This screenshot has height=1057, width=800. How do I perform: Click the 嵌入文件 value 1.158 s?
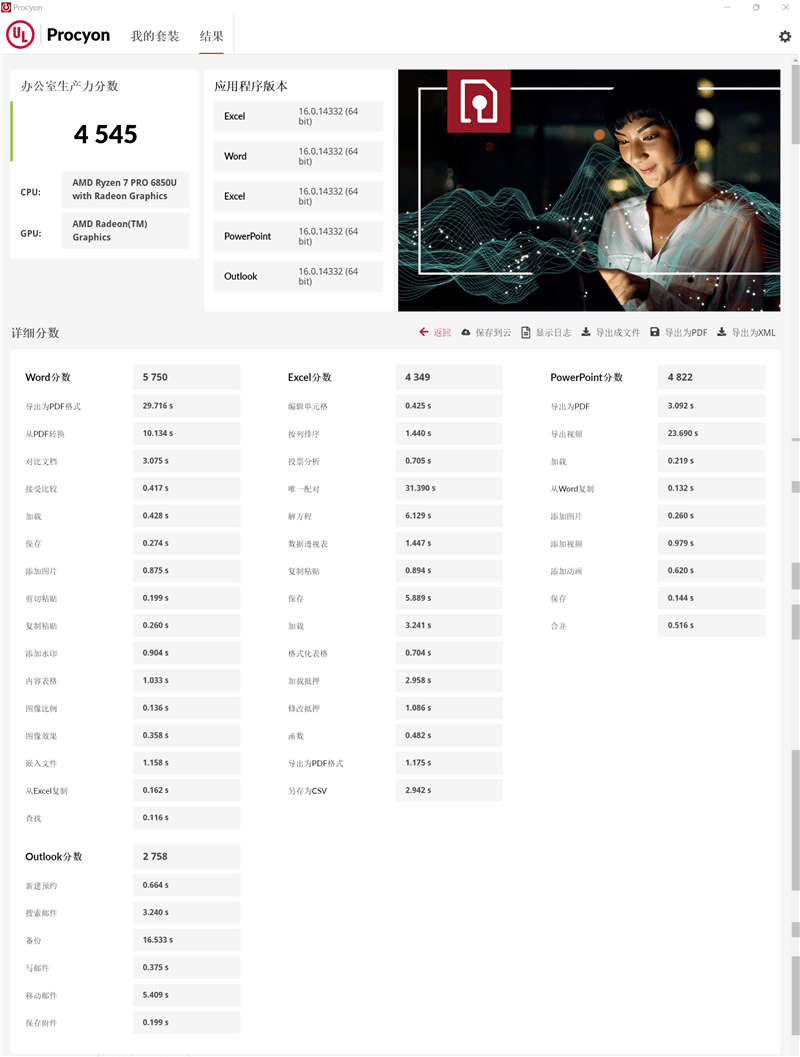coord(187,762)
